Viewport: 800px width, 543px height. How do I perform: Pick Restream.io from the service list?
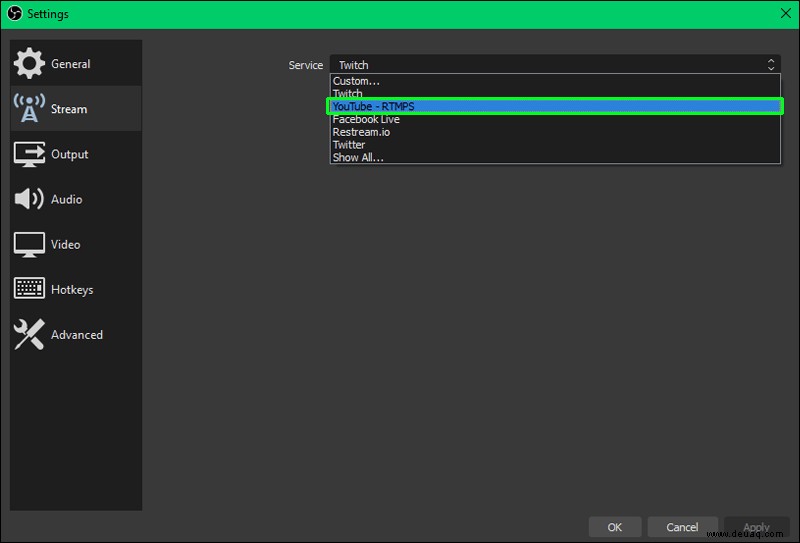pyautogui.click(x=555, y=132)
